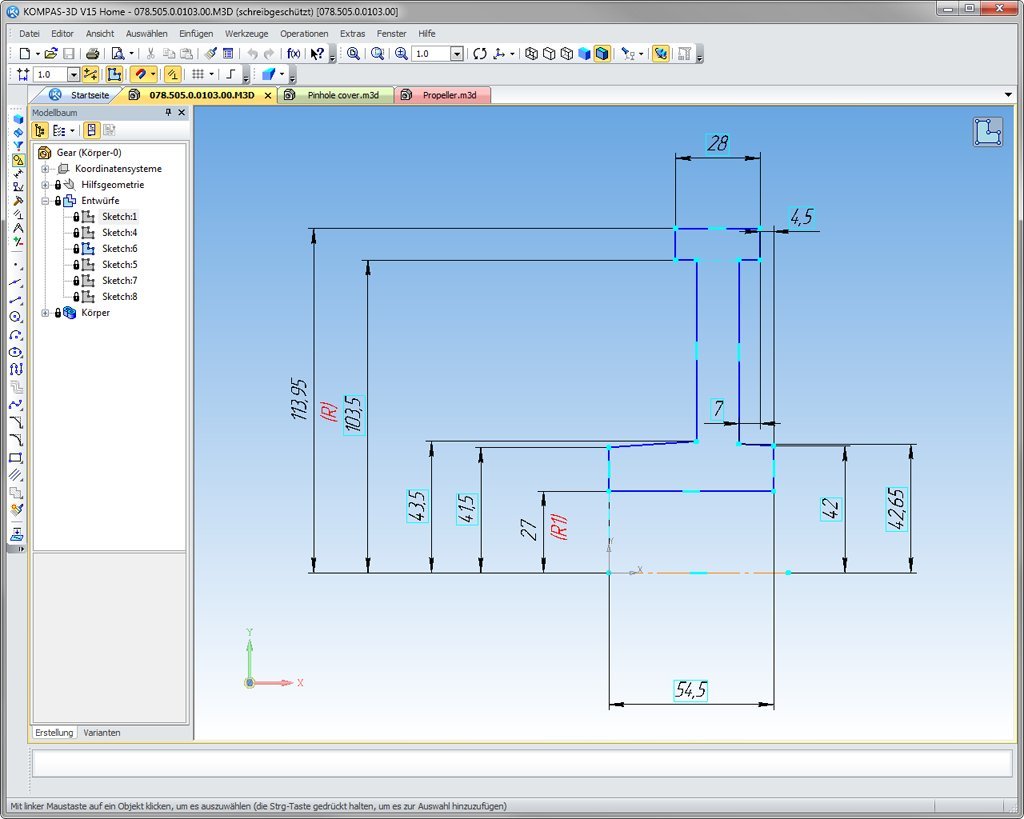Toggle the parametric mode yellow button
This screenshot has height=819, width=1024.
tap(172, 74)
